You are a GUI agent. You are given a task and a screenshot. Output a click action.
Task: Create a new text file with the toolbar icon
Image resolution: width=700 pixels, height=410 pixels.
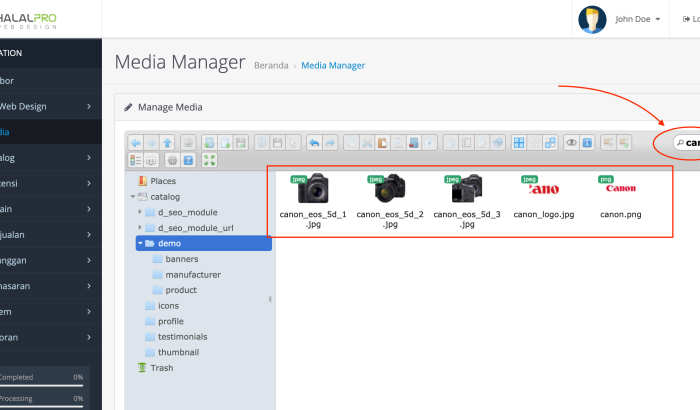225,143
